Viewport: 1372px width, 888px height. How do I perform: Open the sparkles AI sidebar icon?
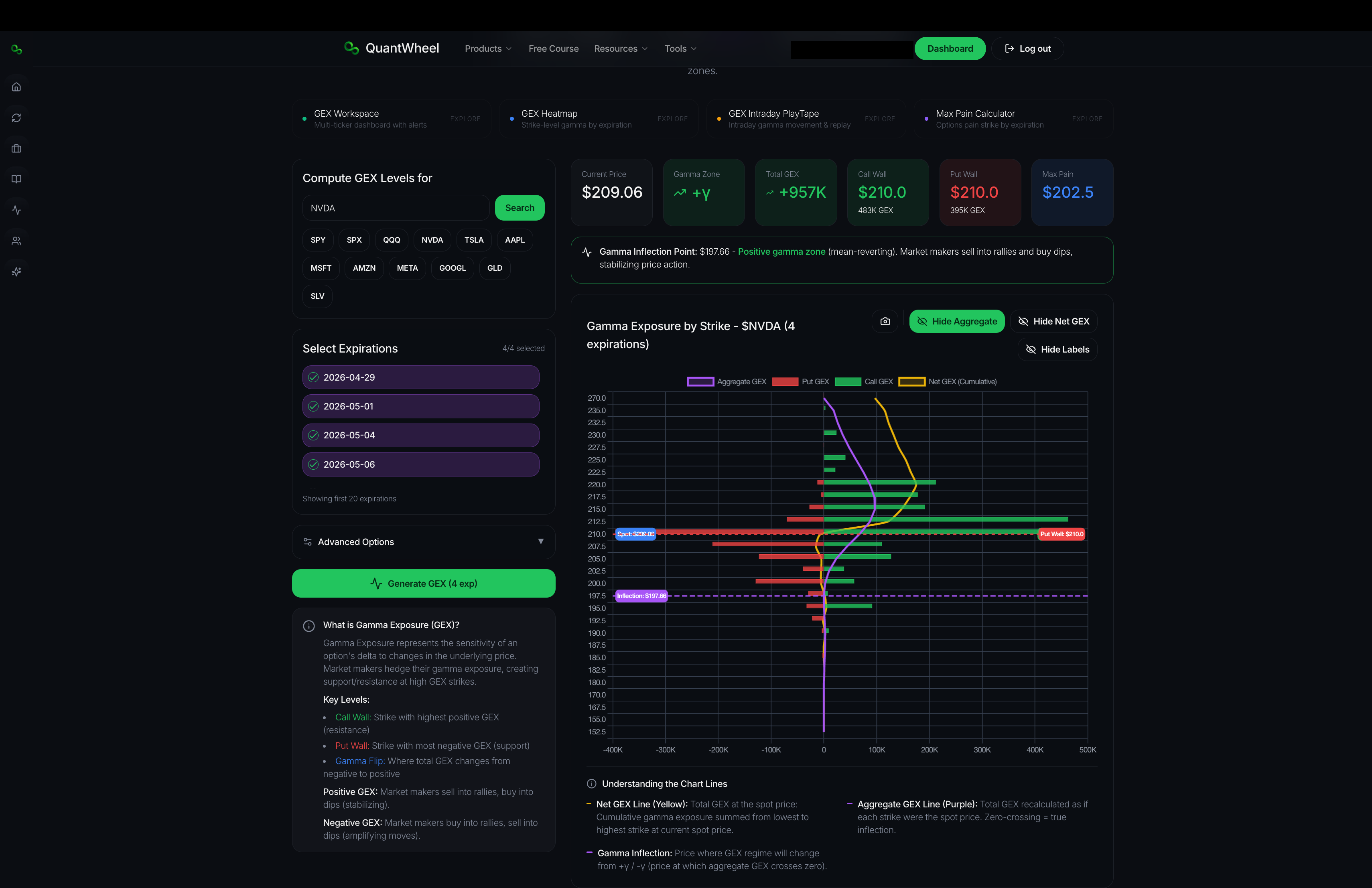[16, 272]
